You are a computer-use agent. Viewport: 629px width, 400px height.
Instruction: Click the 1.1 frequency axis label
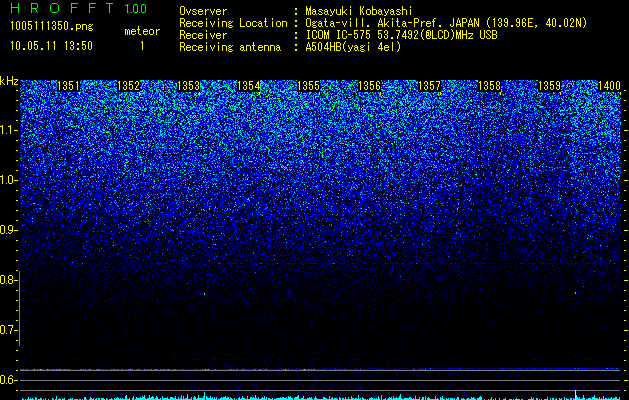[9, 130]
